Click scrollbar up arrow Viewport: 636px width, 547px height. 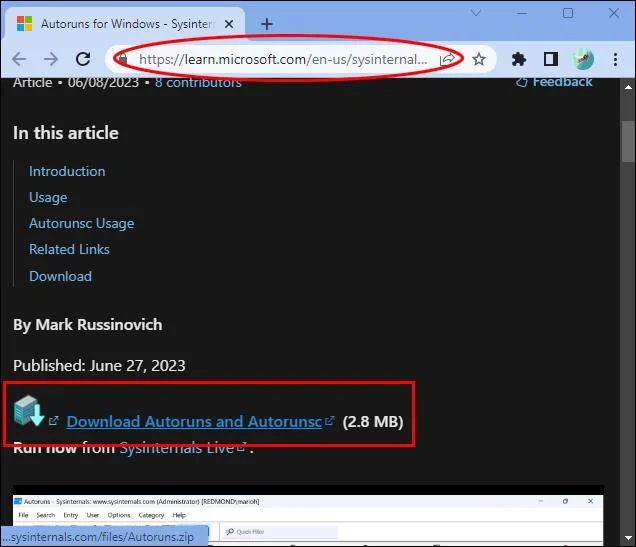[628, 87]
